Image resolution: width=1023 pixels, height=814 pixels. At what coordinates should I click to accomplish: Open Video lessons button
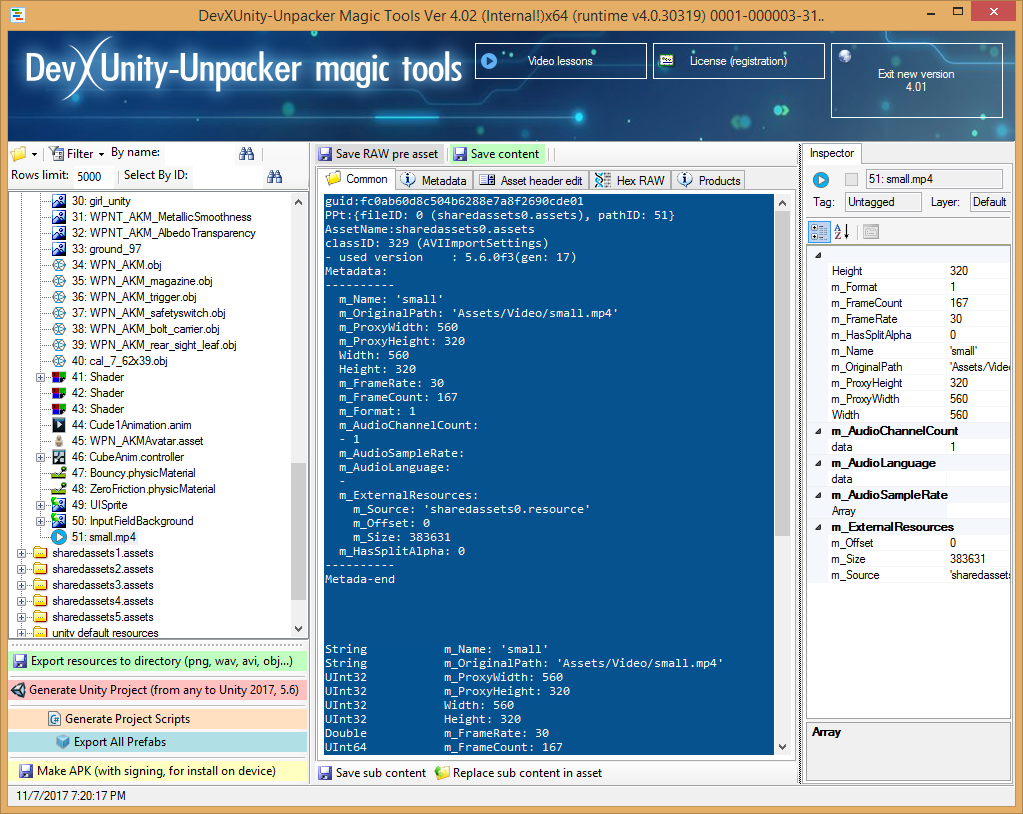[x=560, y=61]
